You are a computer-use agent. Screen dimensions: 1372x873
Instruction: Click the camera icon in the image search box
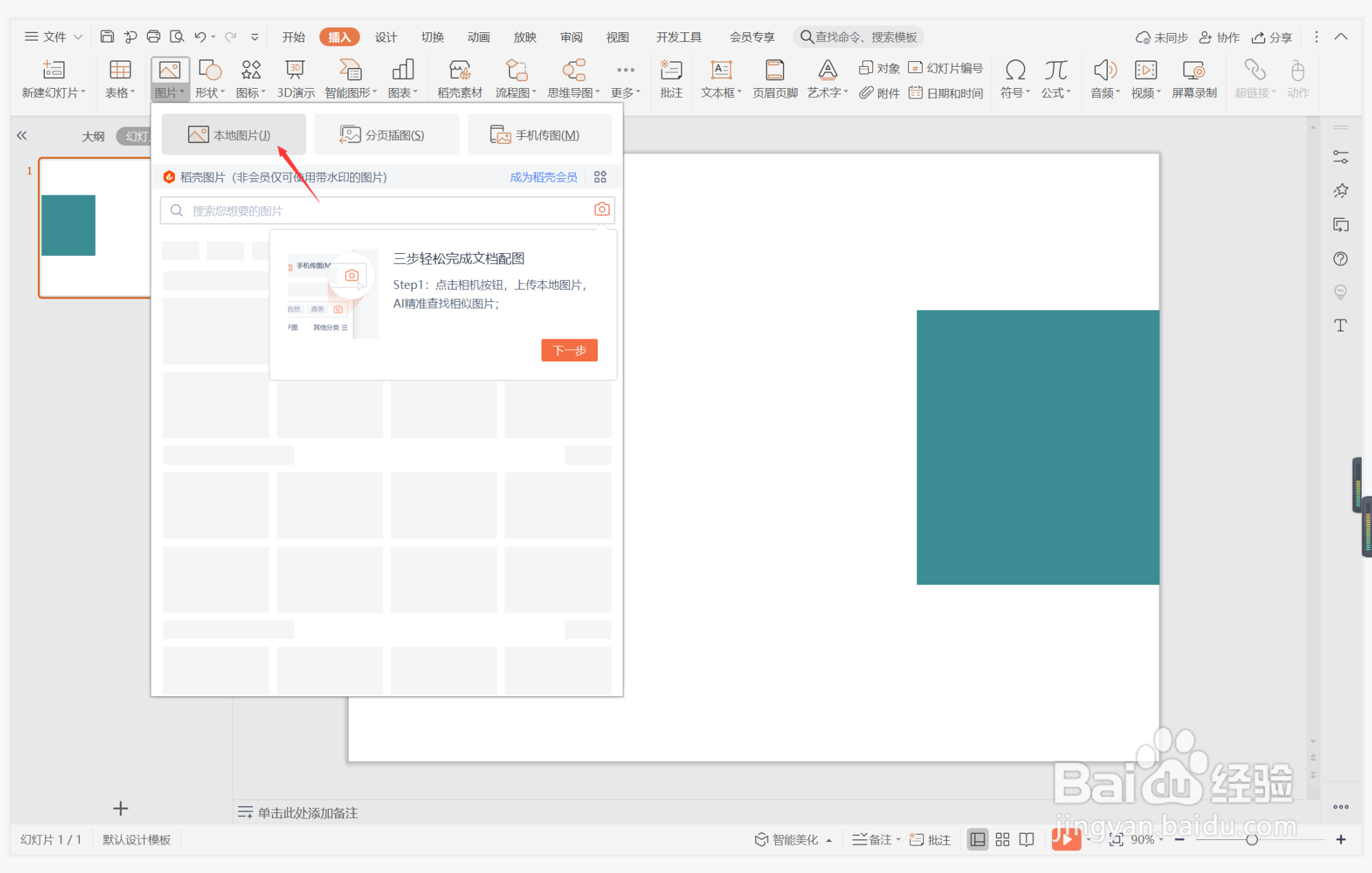click(601, 210)
